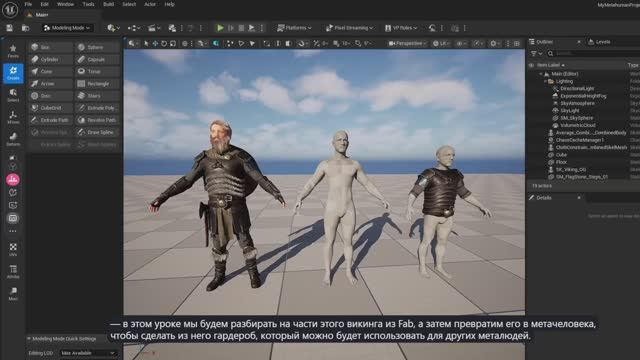Image resolution: width=640 pixels, height=360 pixels.
Task: Collapse the Main (Editor) tree node
Action: tap(541, 74)
